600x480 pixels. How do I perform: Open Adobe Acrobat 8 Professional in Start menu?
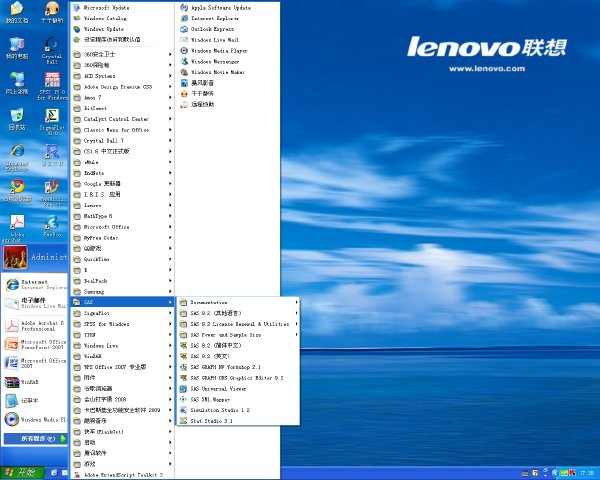click(x=36, y=326)
